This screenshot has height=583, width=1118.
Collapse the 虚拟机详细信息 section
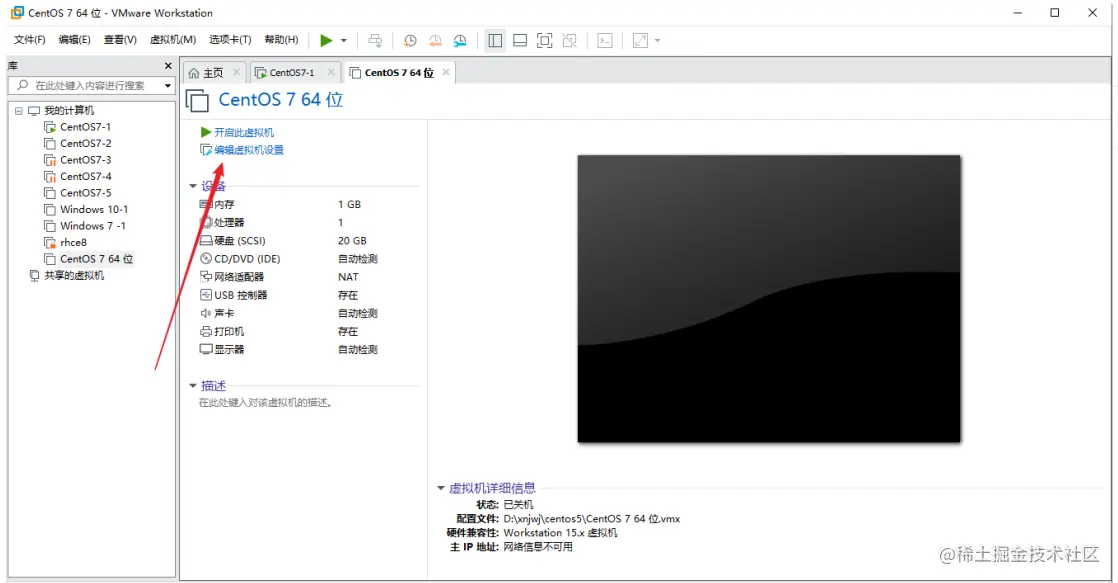[x=441, y=488]
